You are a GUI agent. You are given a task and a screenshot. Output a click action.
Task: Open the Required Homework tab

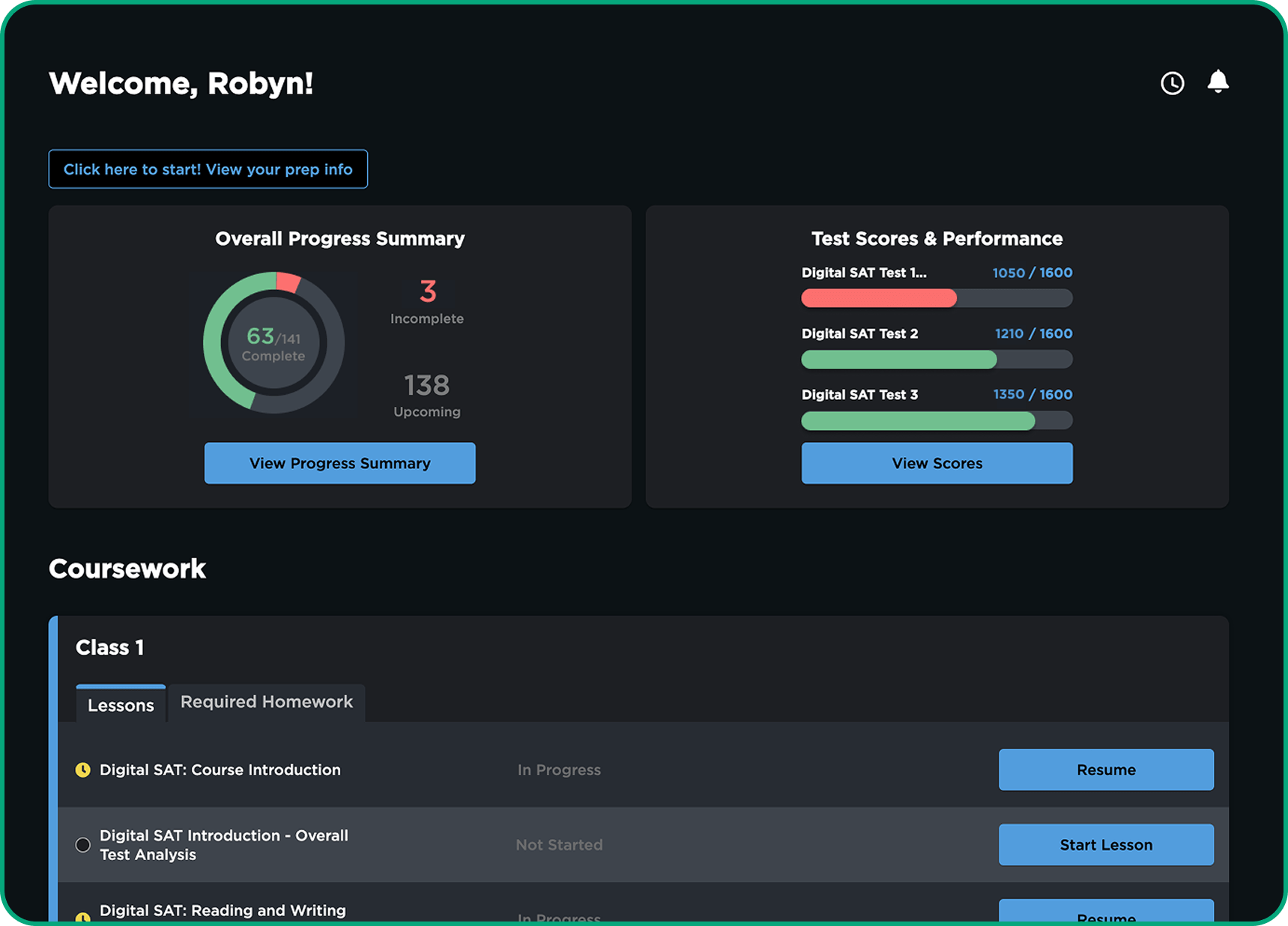266,702
